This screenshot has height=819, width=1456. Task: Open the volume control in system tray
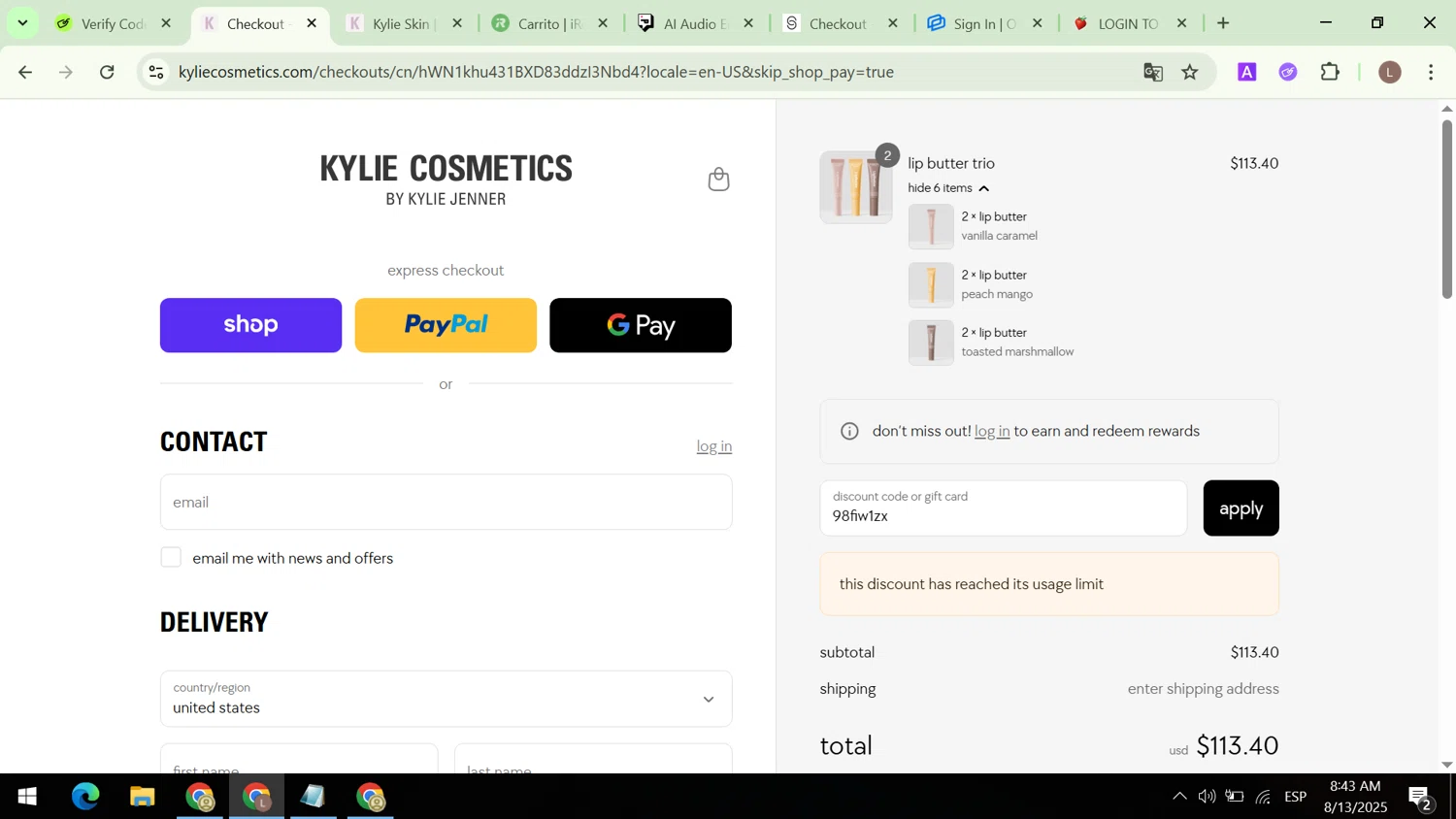click(1207, 797)
